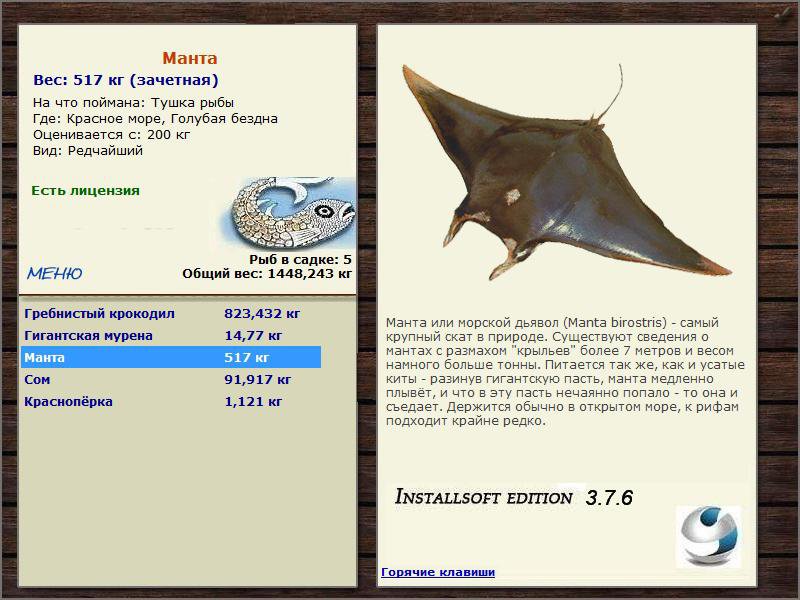Click the Оценивается с: 200 кг line

(111, 135)
